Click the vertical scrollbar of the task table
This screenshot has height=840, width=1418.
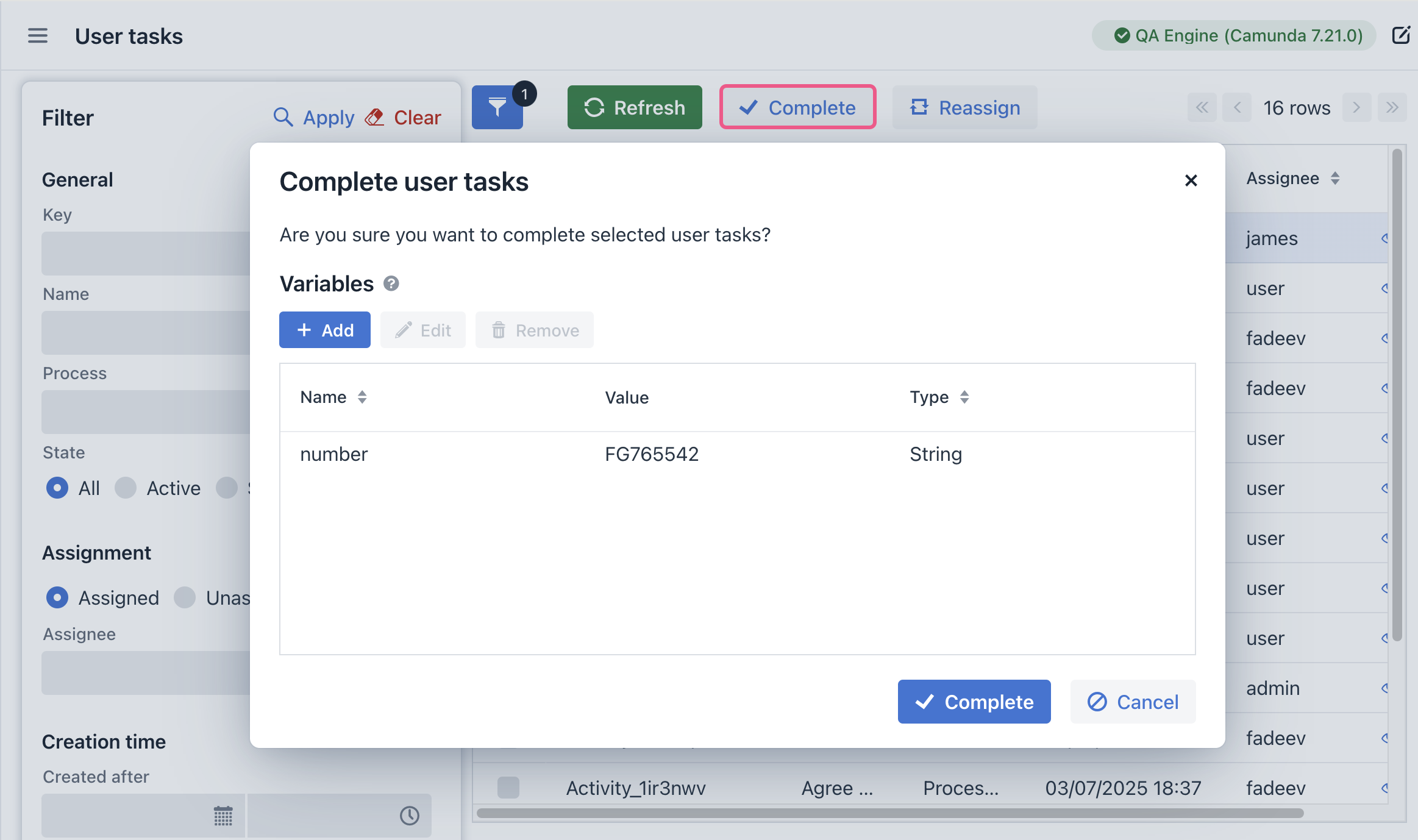pos(1397,395)
